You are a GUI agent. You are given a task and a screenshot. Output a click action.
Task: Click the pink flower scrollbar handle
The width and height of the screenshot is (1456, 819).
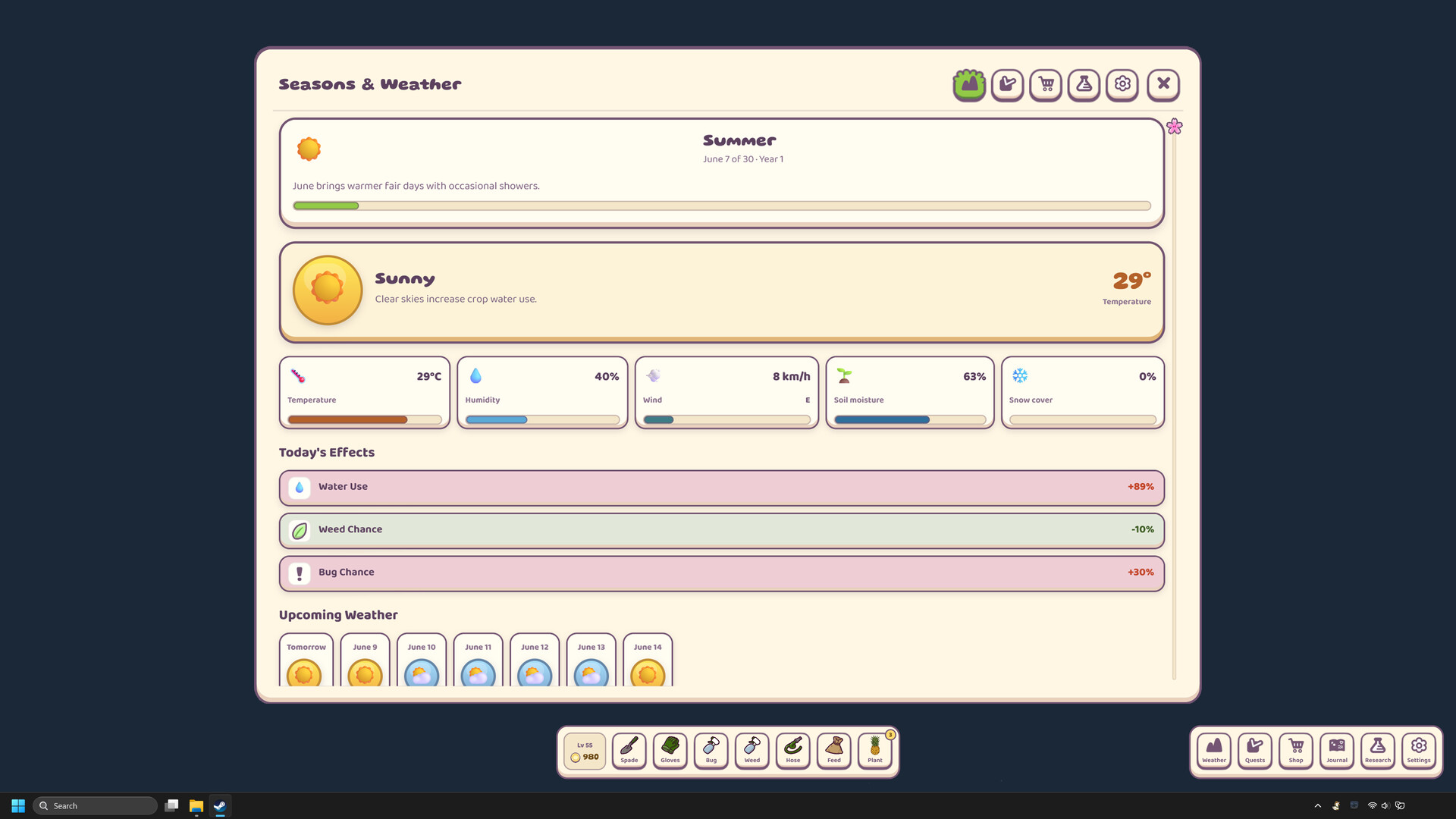[1174, 127]
